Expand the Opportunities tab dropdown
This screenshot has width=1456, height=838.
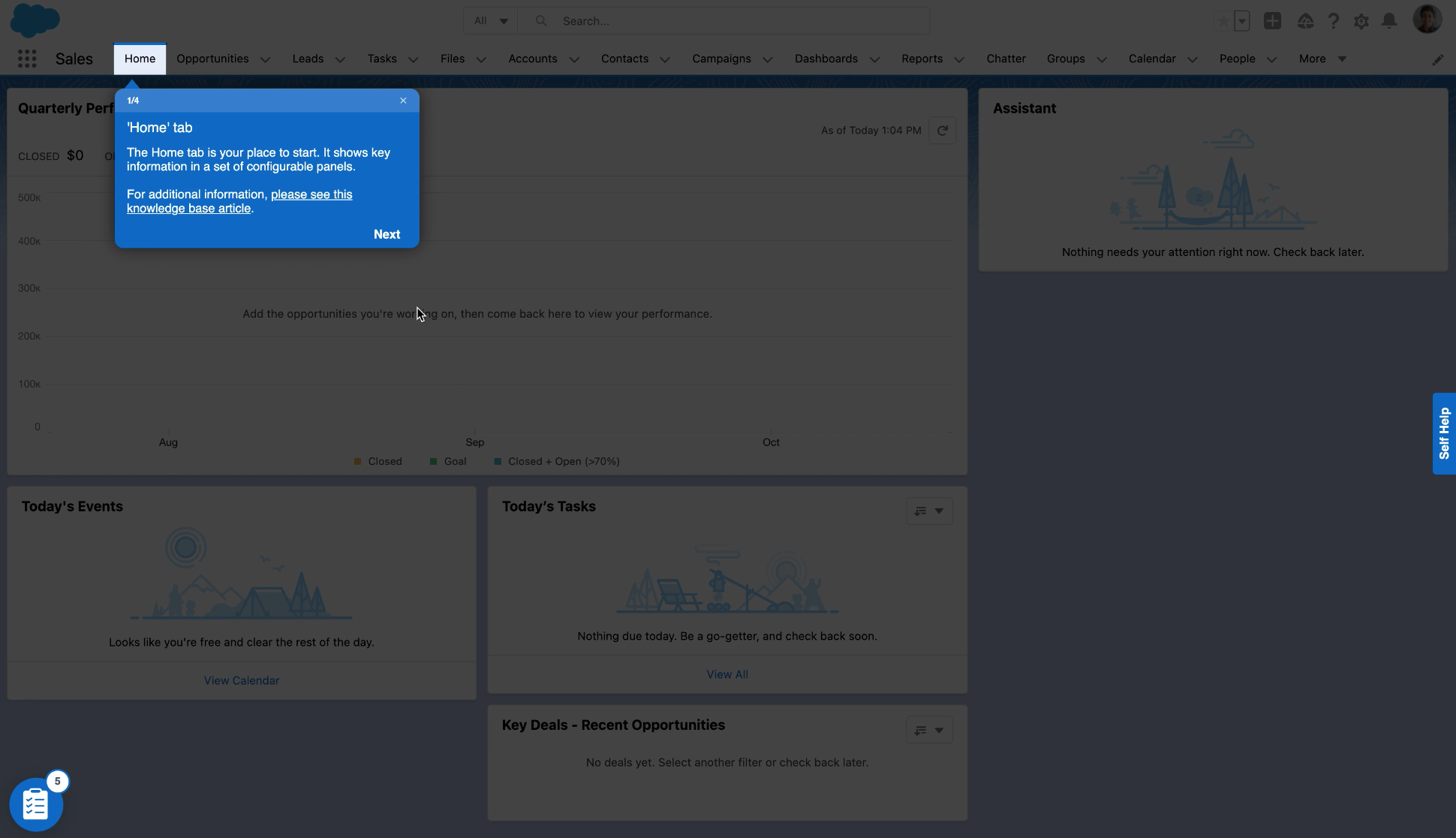click(x=264, y=59)
